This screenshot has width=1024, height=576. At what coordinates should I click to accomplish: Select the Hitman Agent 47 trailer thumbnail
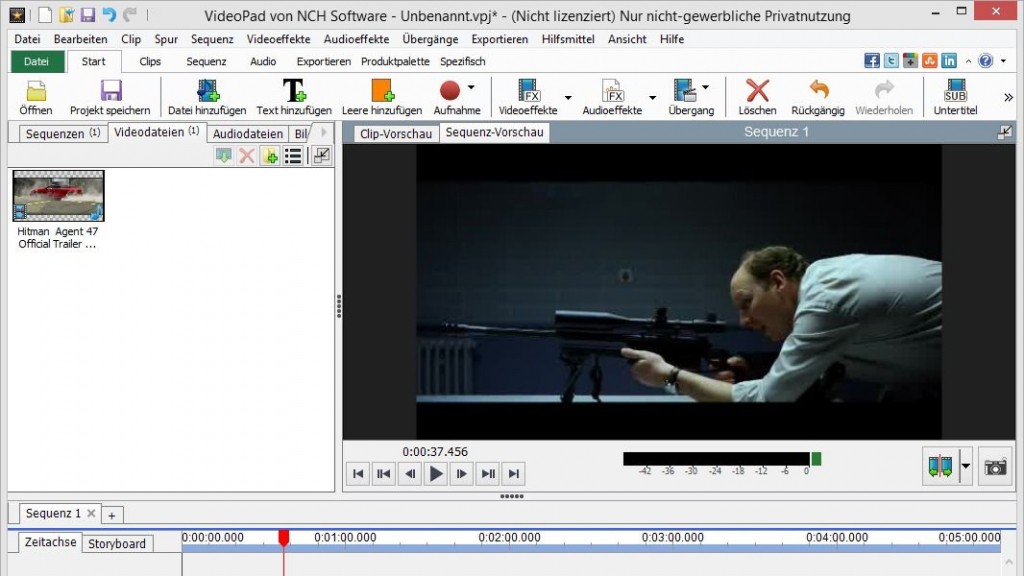(x=58, y=195)
